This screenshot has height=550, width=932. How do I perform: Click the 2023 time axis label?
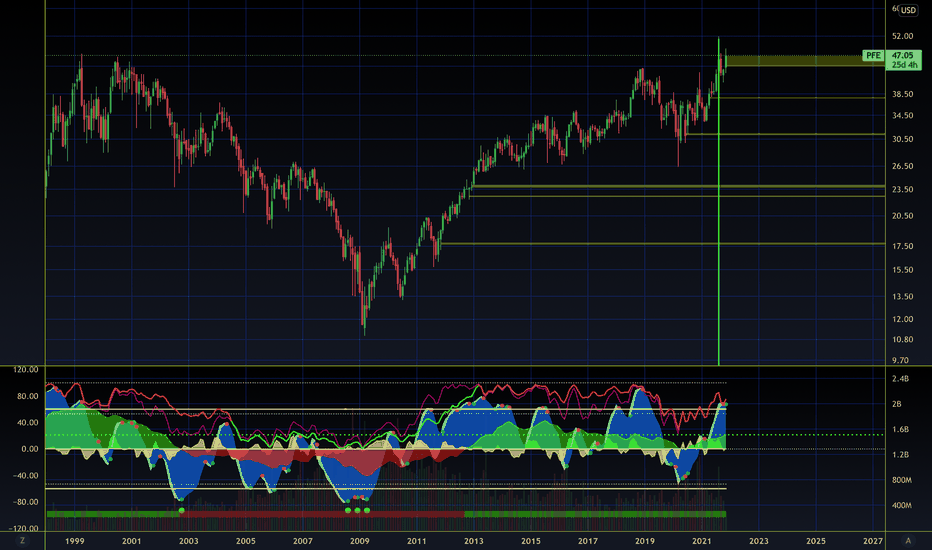click(758, 540)
